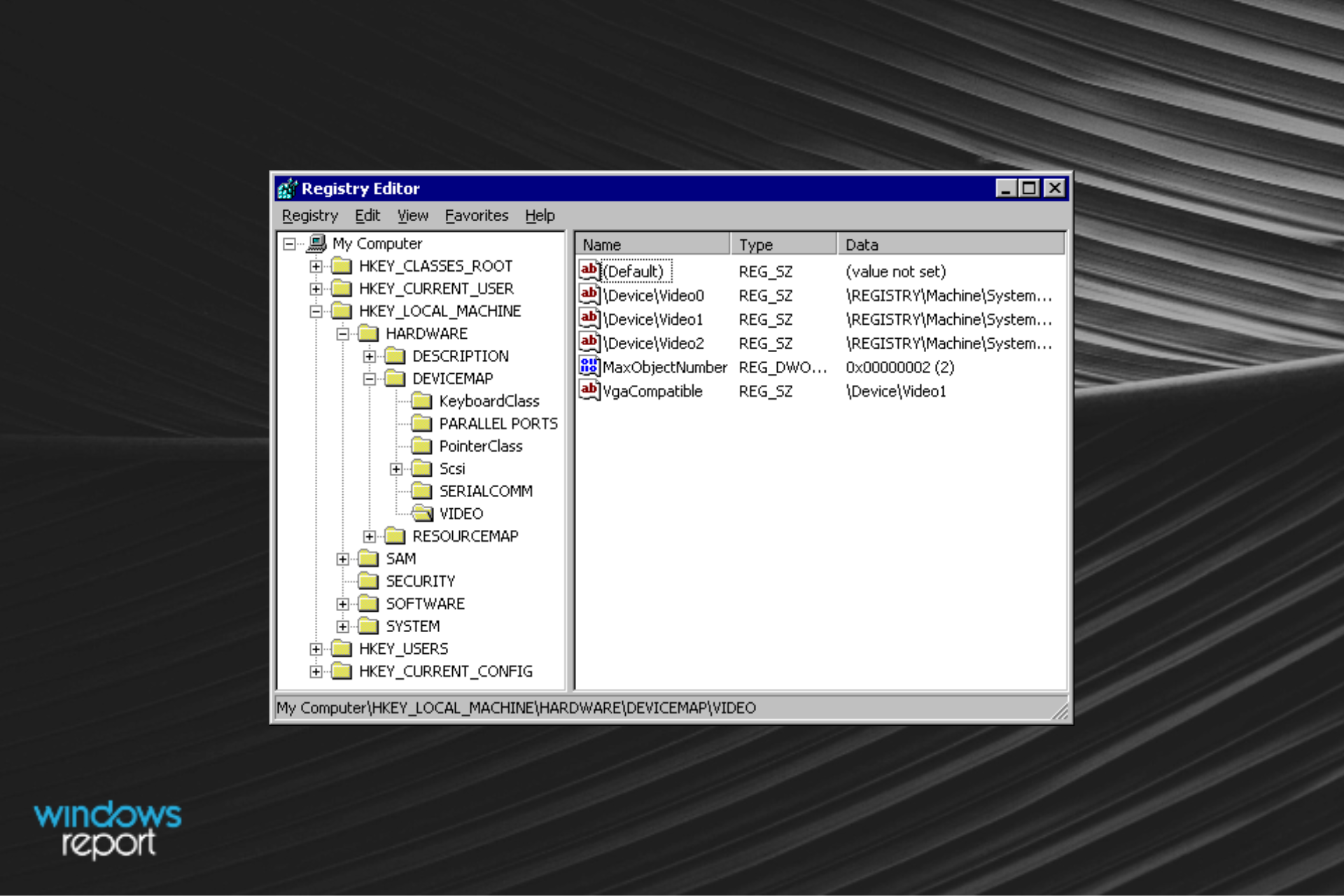This screenshot has height=896, width=1344.
Task: Click the DEVICEMAP folder icon
Action: pos(395,378)
